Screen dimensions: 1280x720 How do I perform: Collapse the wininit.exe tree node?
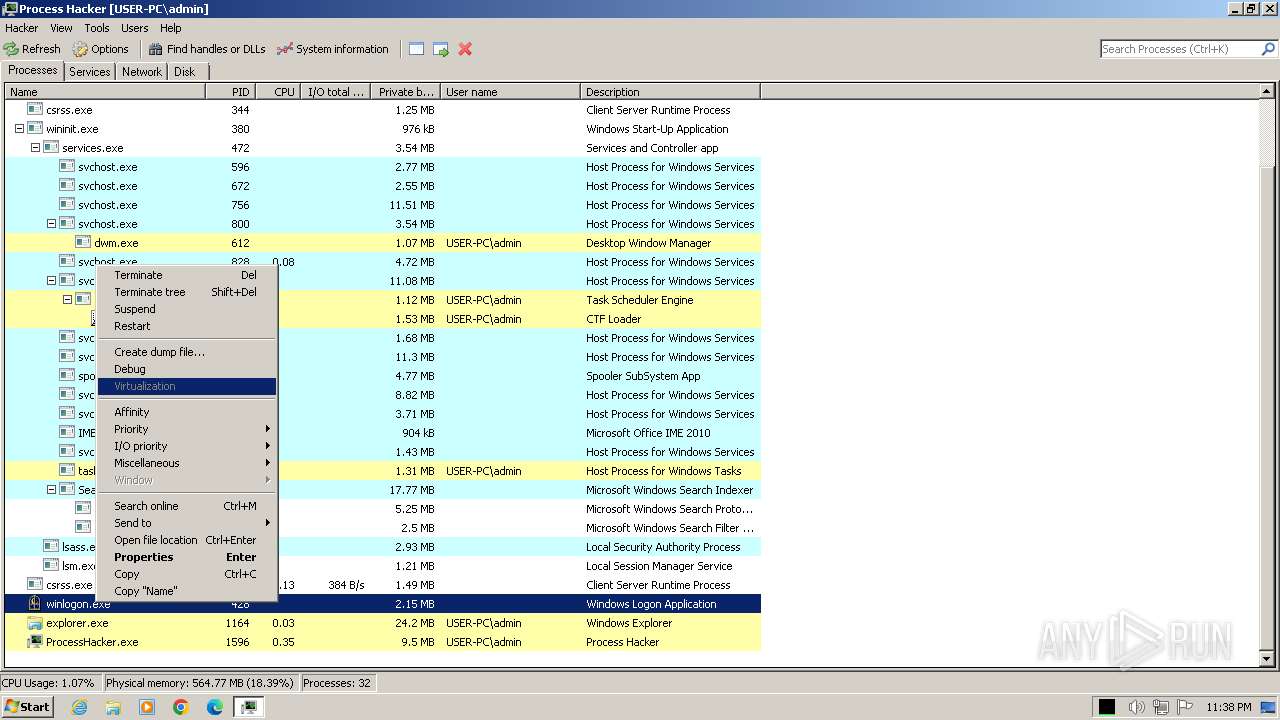click(x=19, y=129)
